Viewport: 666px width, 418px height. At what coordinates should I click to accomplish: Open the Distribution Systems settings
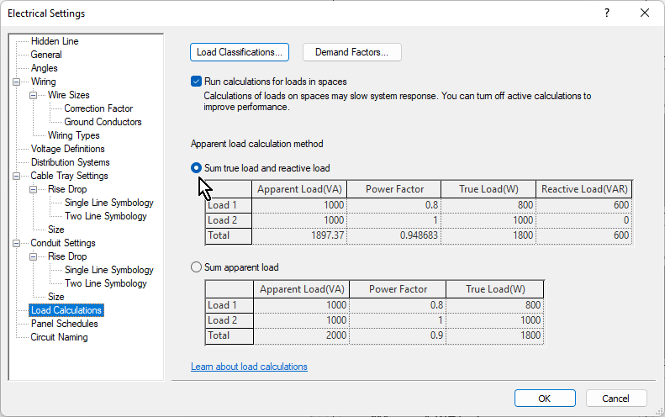click(x=70, y=162)
